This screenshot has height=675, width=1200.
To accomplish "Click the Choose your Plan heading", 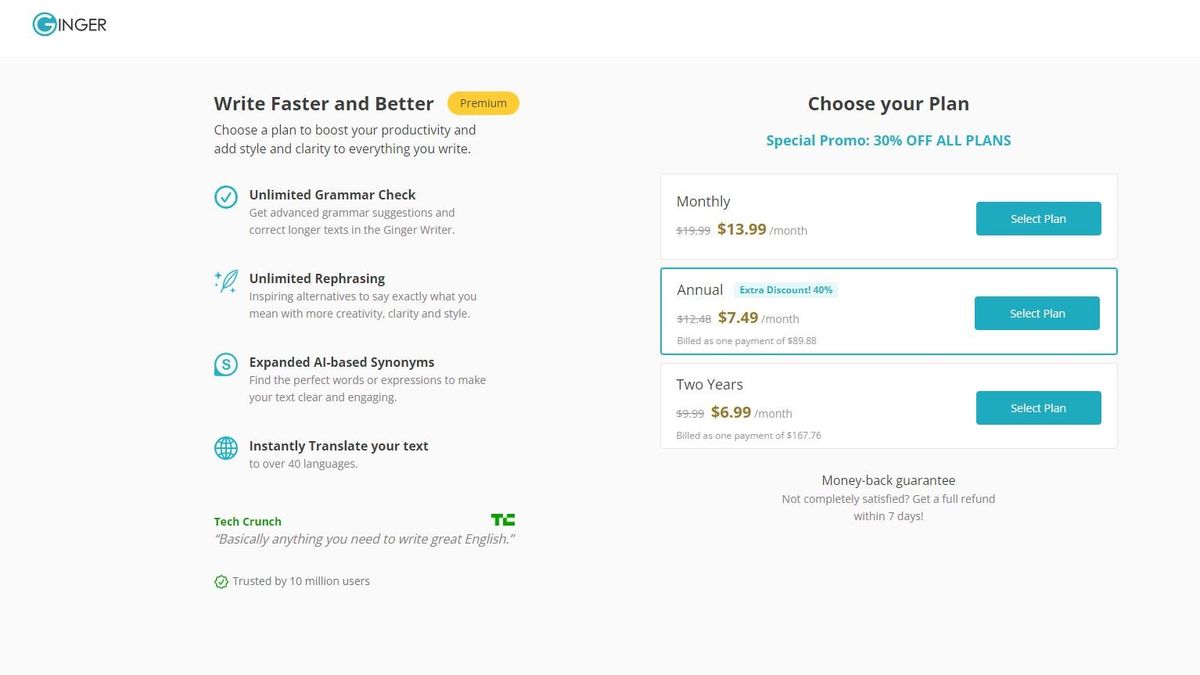I will coord(888,103).
